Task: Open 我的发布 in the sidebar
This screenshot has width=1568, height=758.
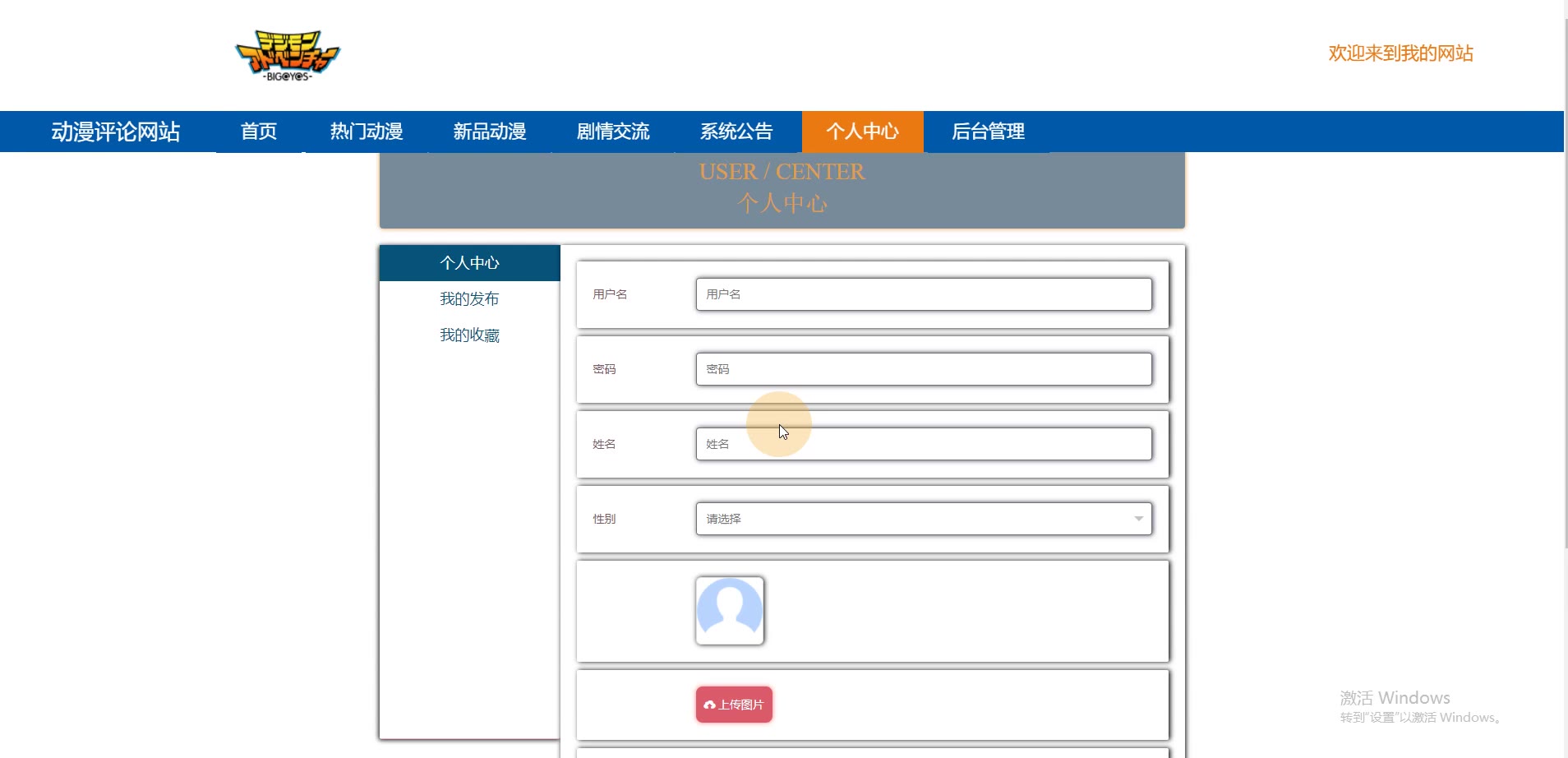Action: pos(469,299)
